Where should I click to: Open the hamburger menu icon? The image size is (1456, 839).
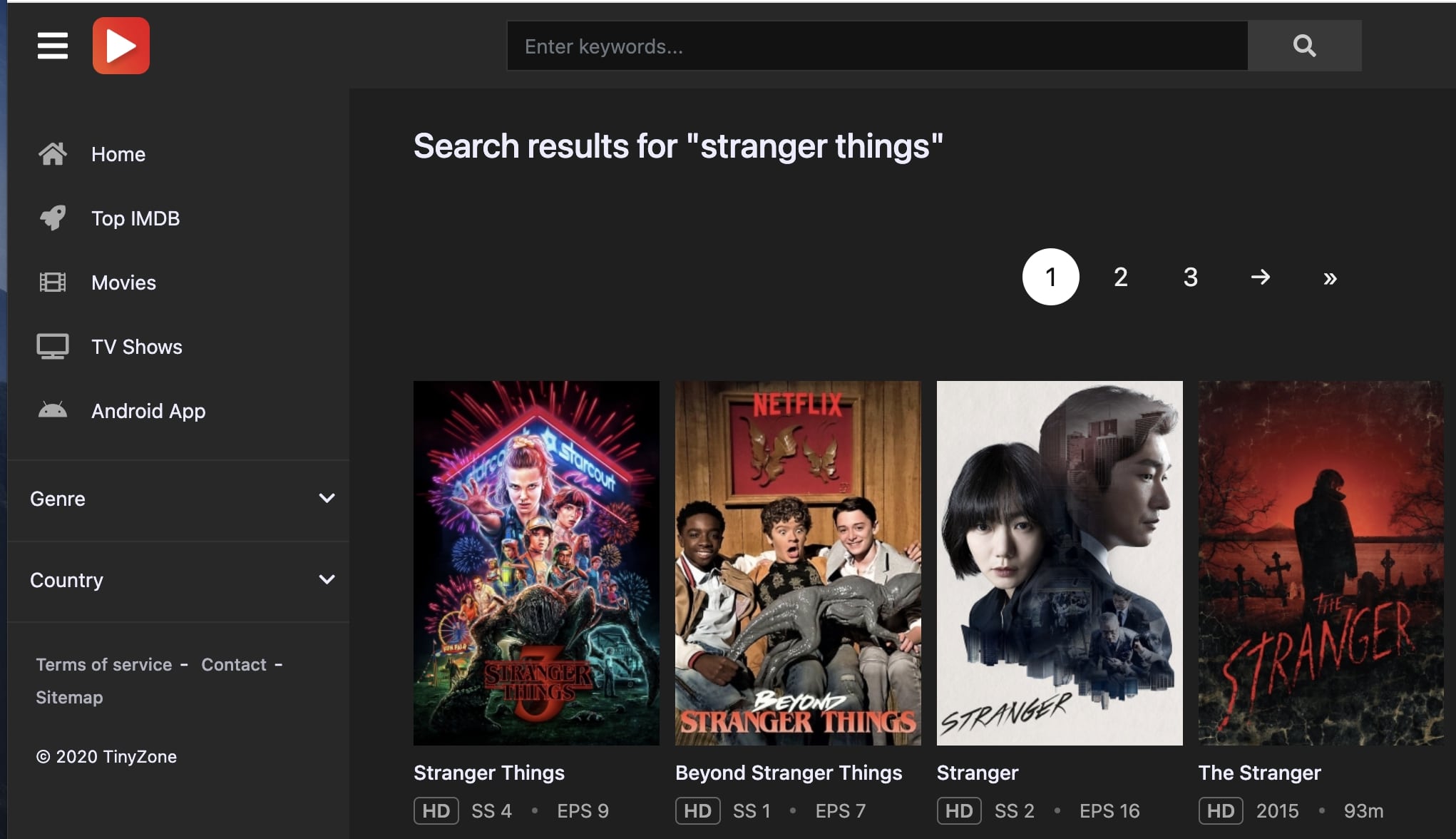pos(53,46)
